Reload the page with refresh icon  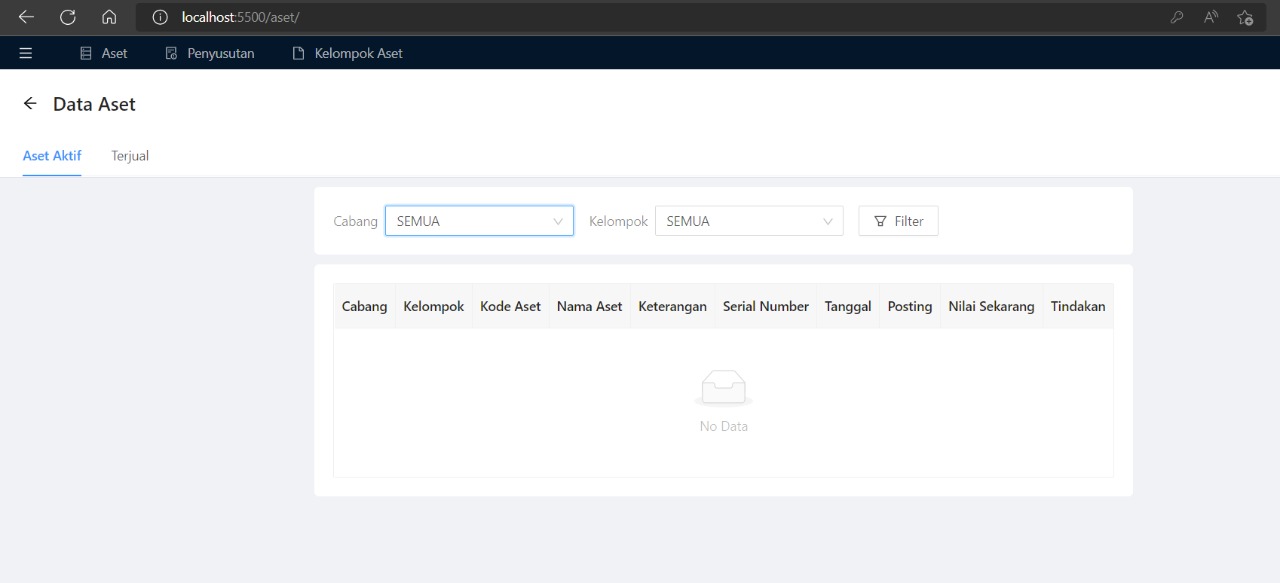coord(68,17)
